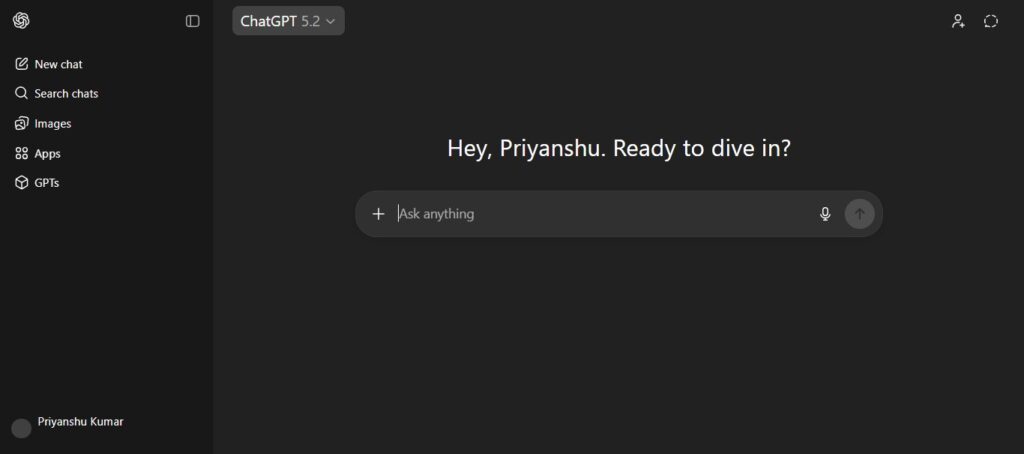This screenshot has width=1024, height=454.
Task: Click the chevron beside ChatGPT 5.2
Action: click(330, 21)
